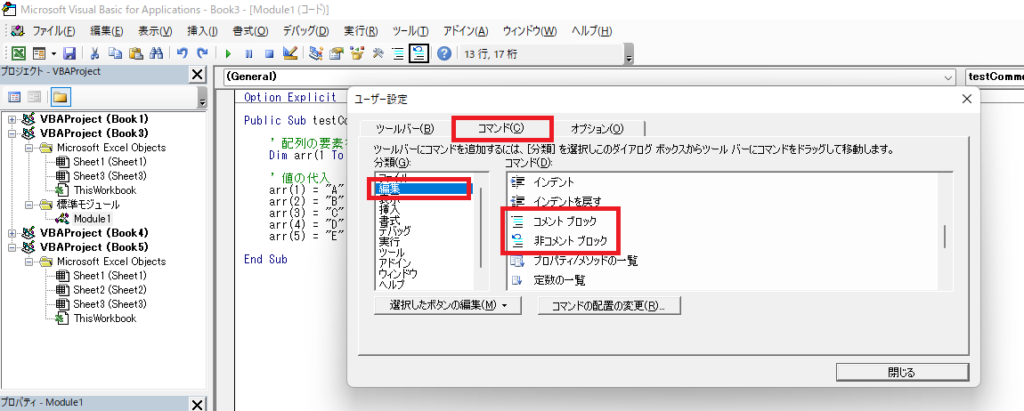Toggle folders button in Project panel

[60, 97]
